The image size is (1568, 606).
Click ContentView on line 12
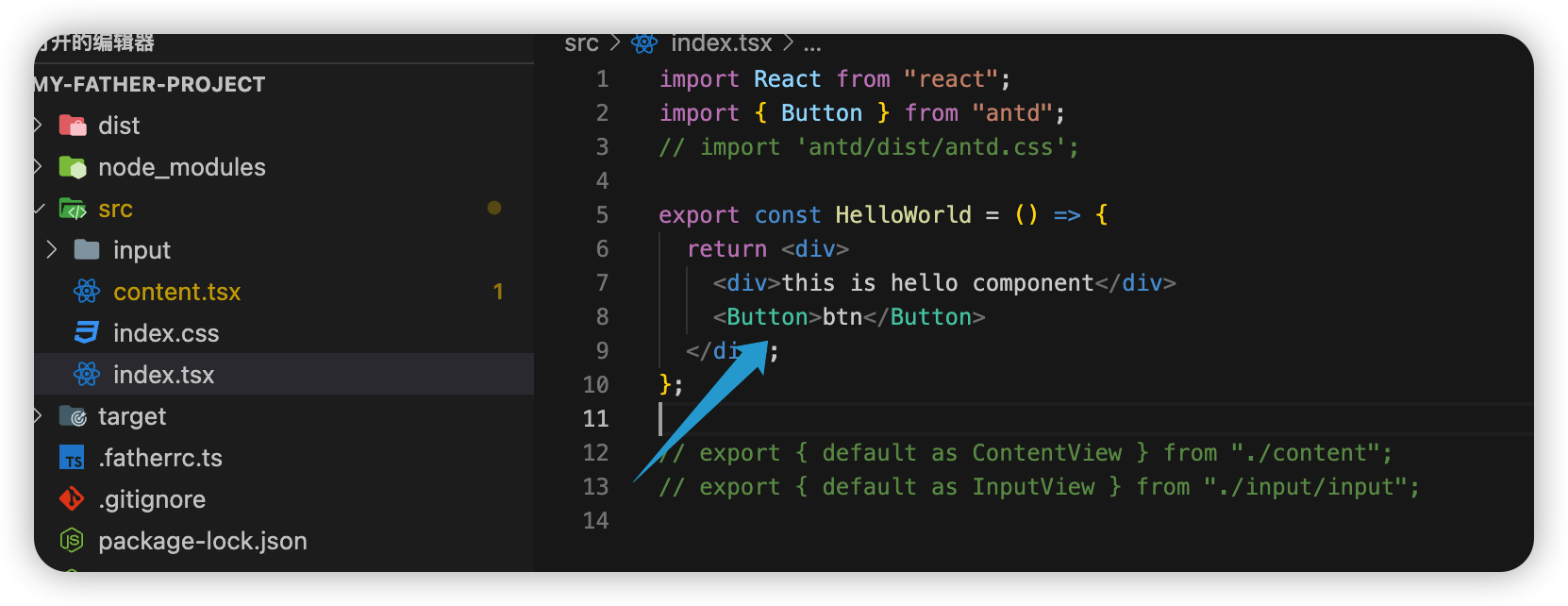coord(1047,453)
